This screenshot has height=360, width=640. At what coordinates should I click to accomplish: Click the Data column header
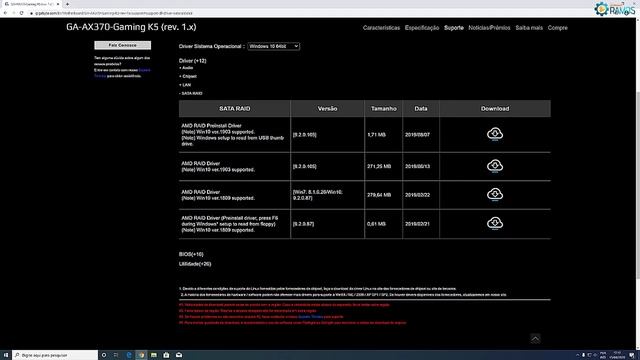click(x=421, y=109)
